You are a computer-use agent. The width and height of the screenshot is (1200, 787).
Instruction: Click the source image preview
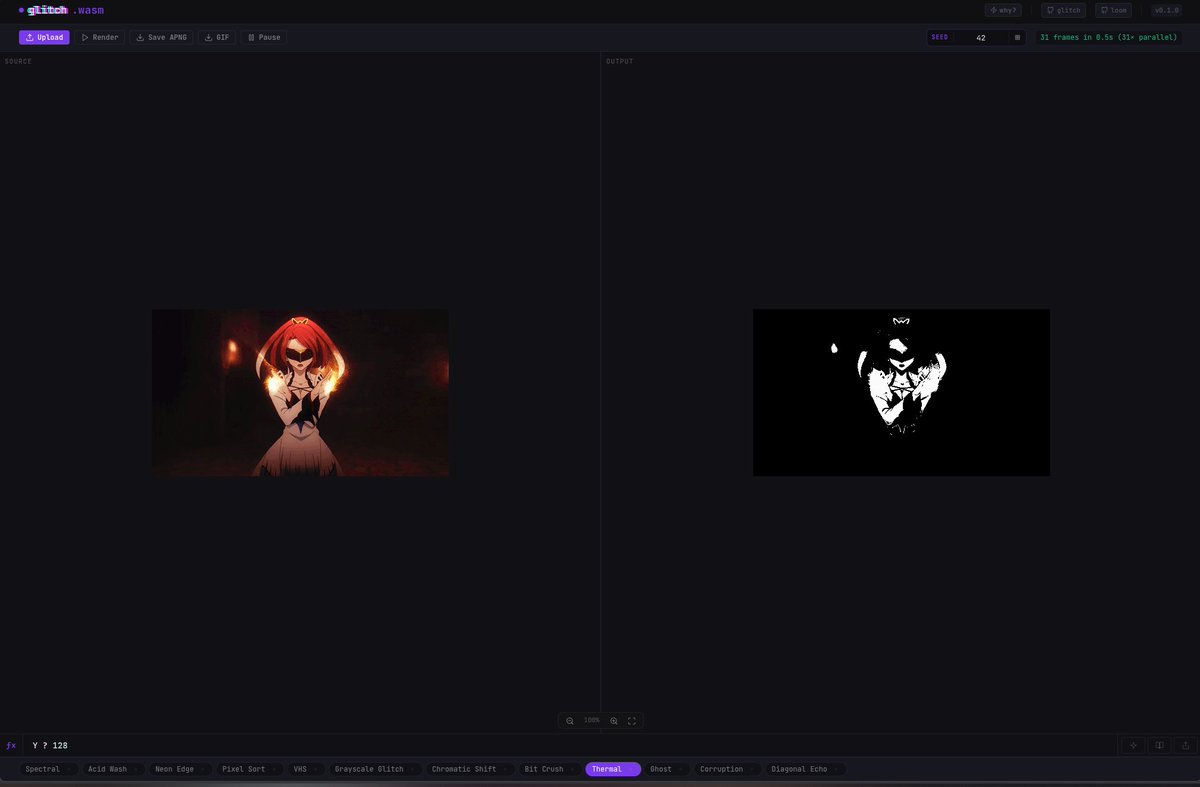300,392
